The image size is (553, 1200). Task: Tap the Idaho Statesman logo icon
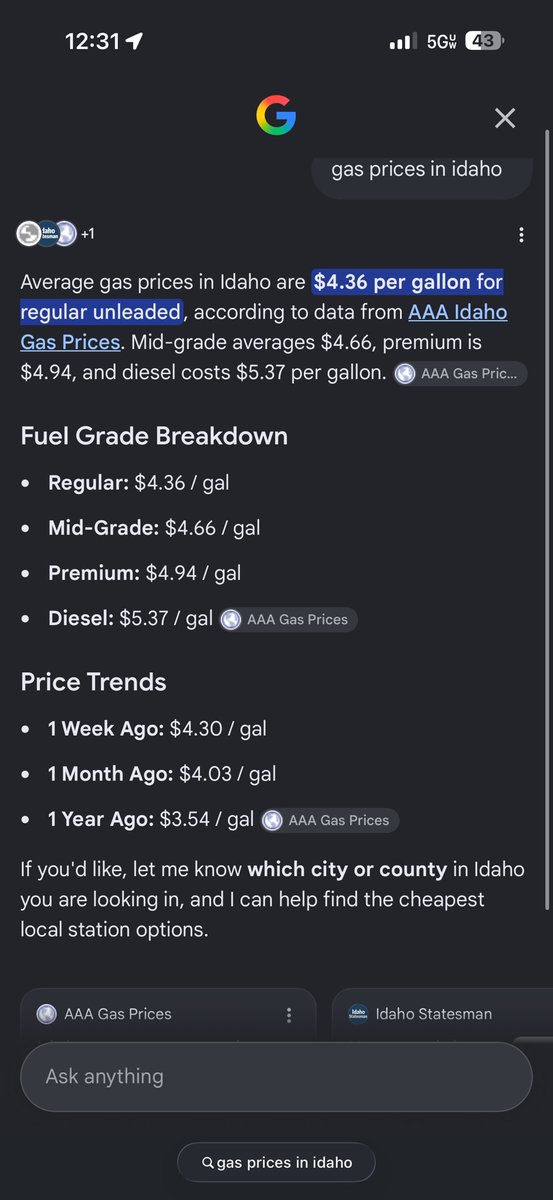[358, 1014]
